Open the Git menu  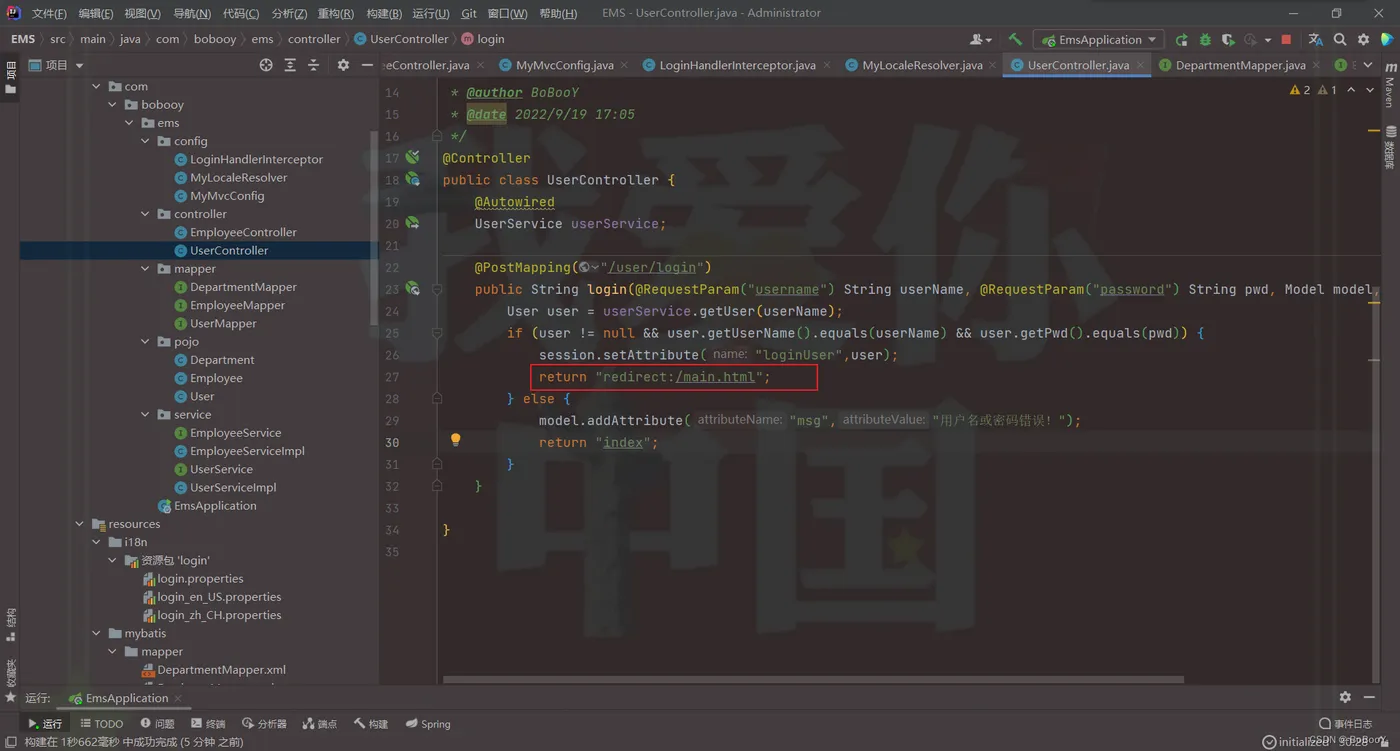(x=469, y=13)
